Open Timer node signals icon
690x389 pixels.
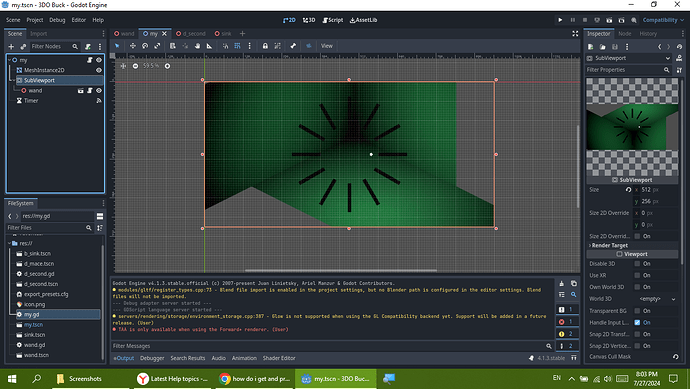click(x=99, y=100)
